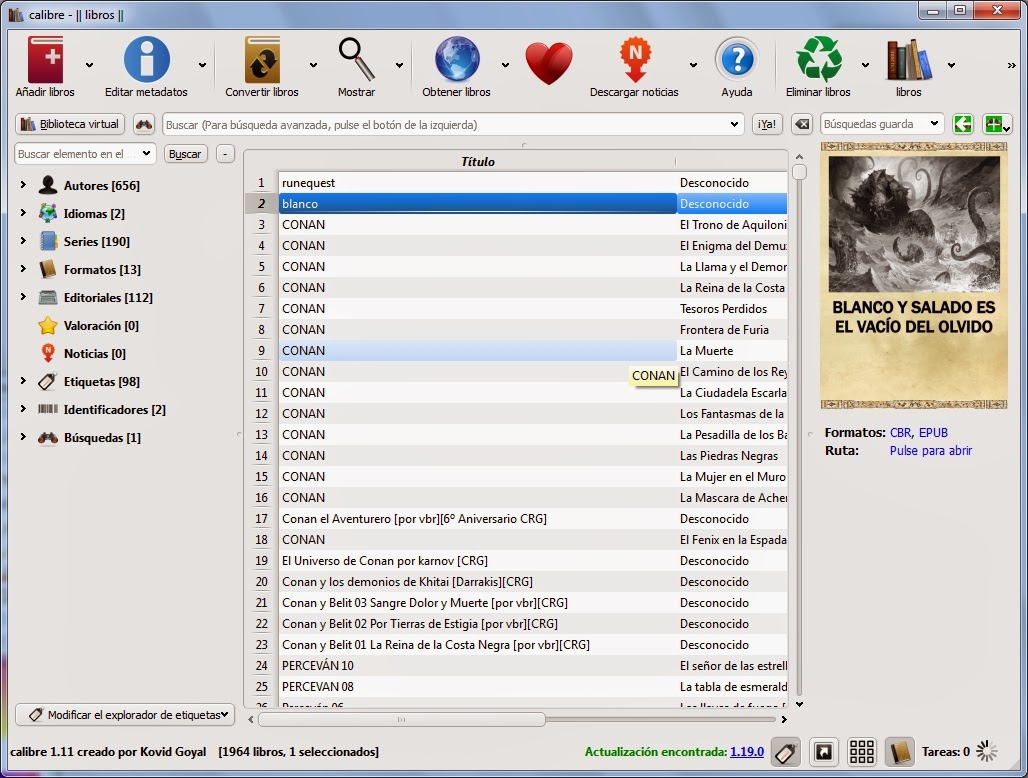
Task: Toggle the cover browser icon in status bar
Action: point(823,752)
